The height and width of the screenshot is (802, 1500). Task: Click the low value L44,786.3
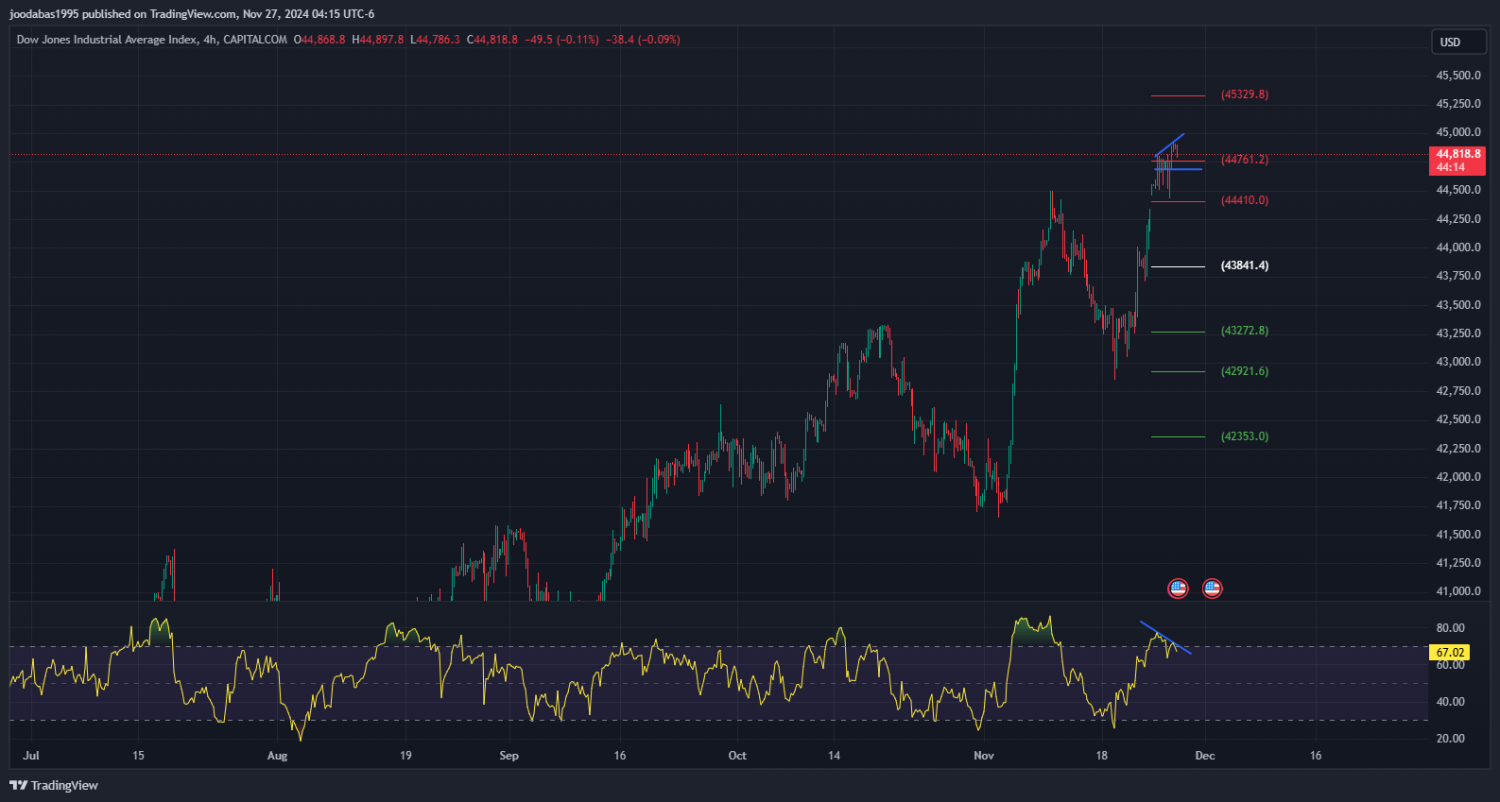tap(436, 40)
